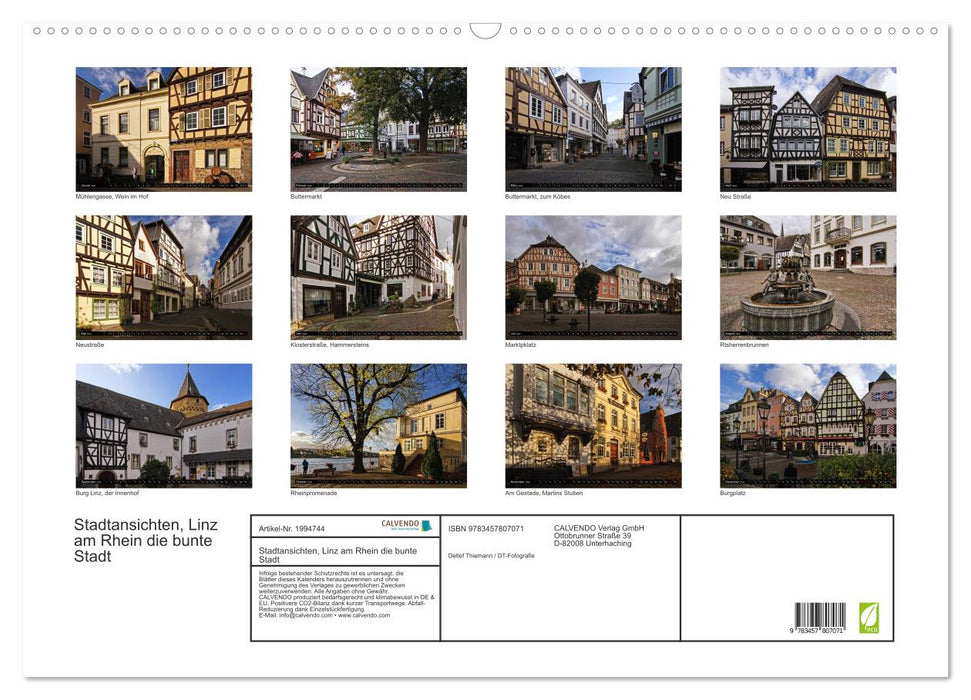The height and width of the screenshot is (700, 971).
Task: Toggle the Mühlengasse, Wein im Hof image
Action: click(x=164, y=129)
